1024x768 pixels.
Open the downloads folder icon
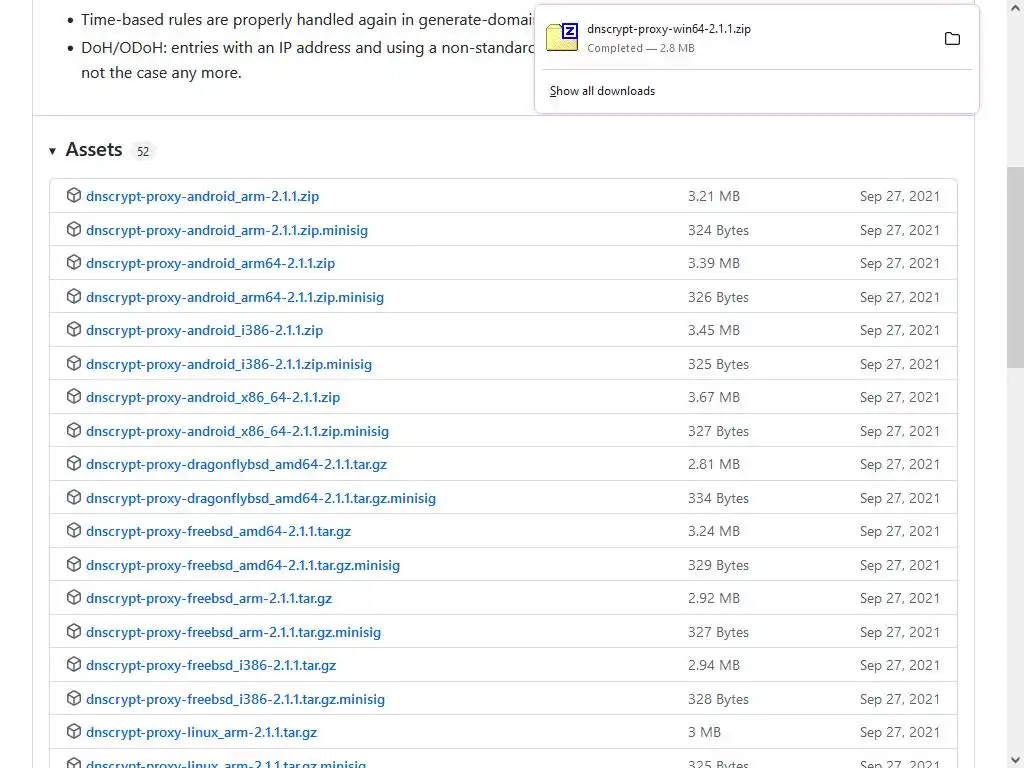tap(952, 39)
